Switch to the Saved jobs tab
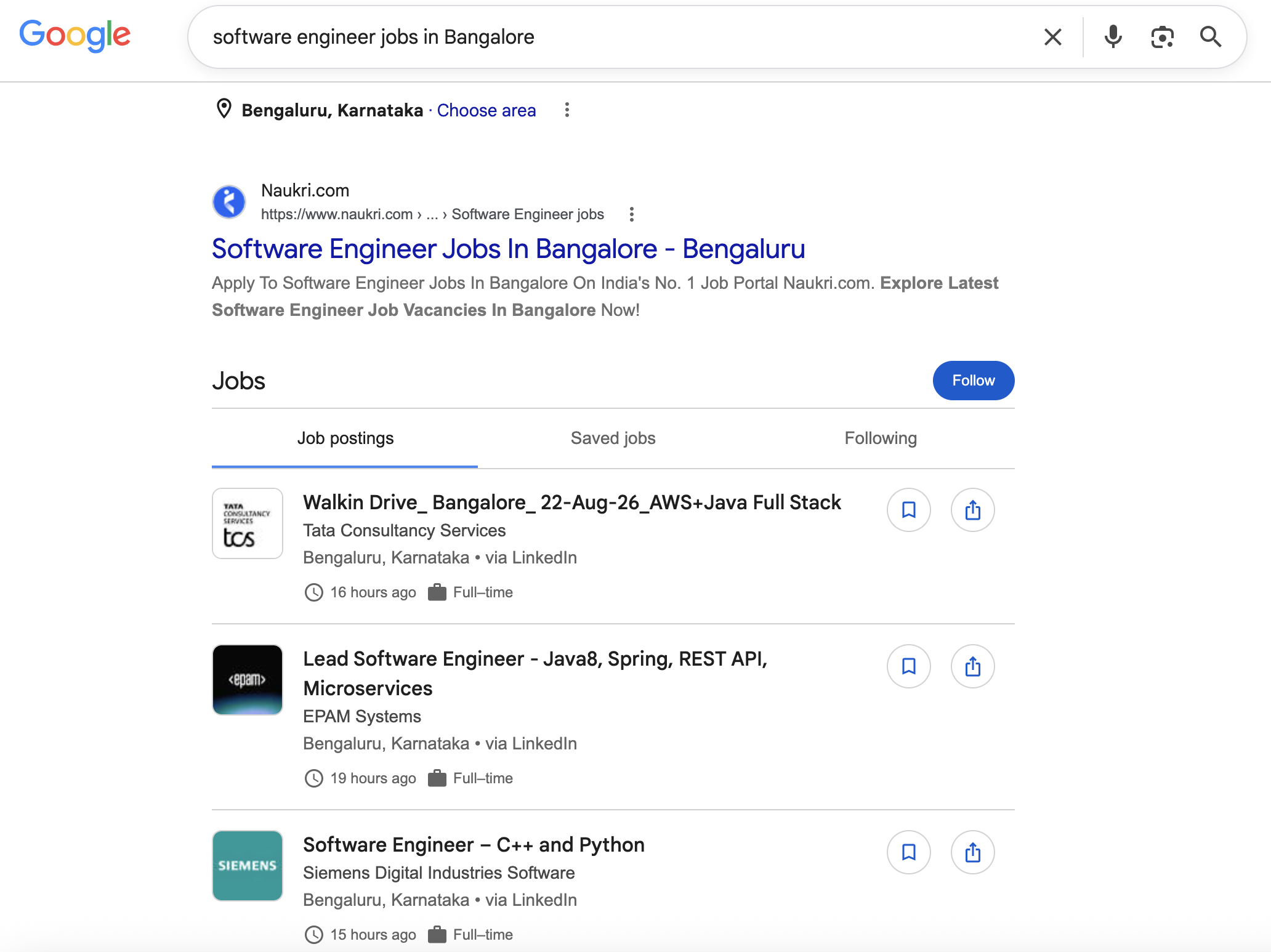 pyautogui.click(x=613, y=438)
